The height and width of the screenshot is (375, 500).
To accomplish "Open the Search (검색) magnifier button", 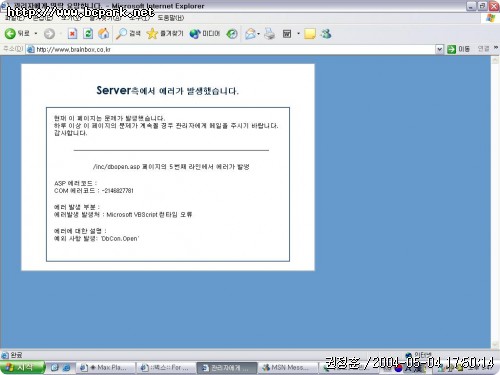I will [x=128, y=33].
